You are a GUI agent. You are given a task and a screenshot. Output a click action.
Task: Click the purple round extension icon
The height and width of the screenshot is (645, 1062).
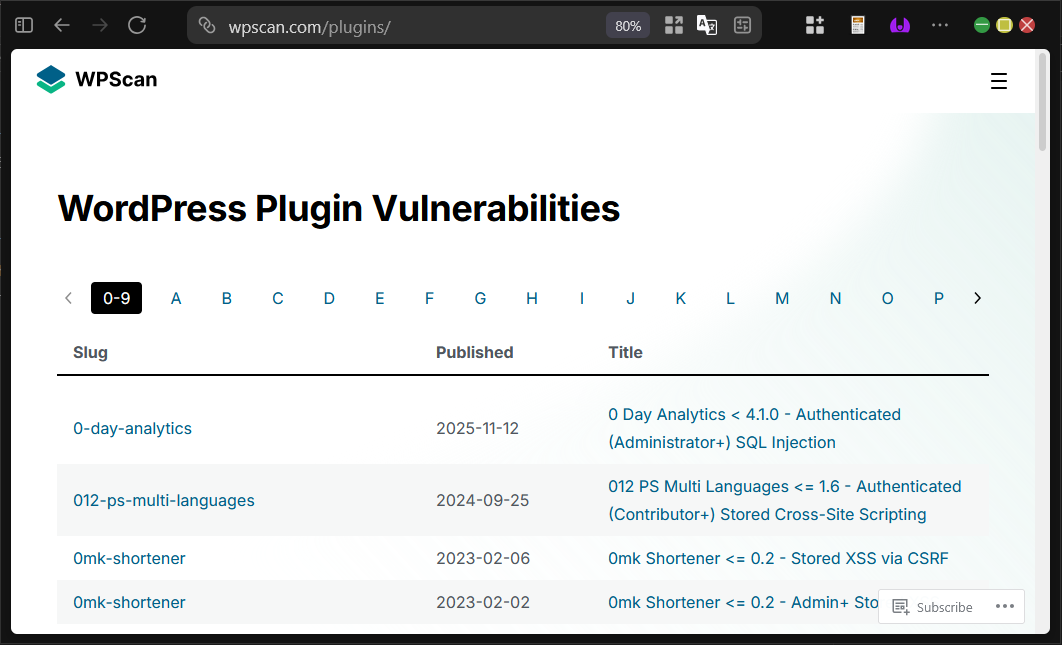(899, 26)
